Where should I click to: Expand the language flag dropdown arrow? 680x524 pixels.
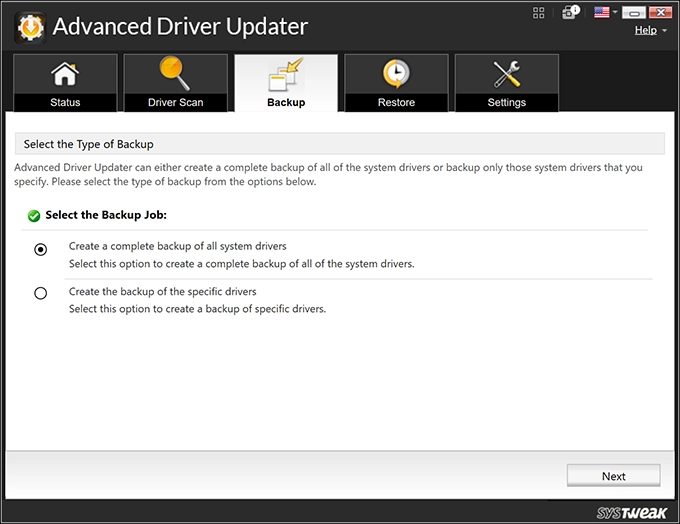(615, 12)
